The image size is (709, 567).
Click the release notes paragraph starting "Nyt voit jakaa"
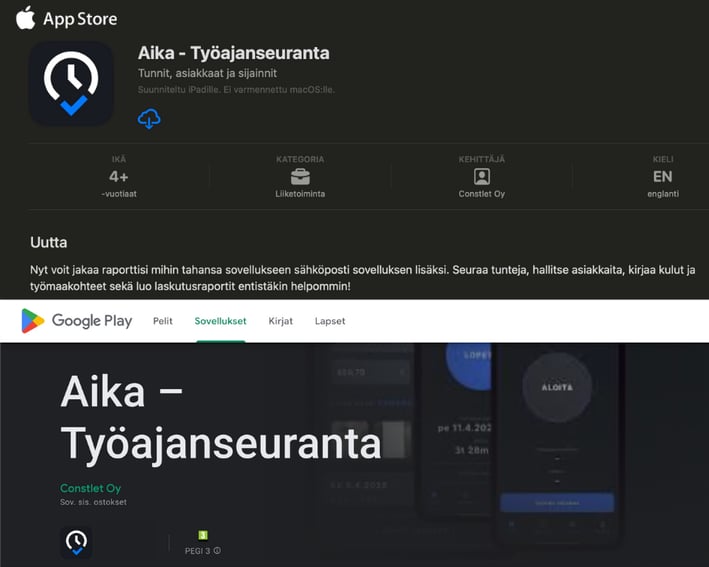[363, 278]
